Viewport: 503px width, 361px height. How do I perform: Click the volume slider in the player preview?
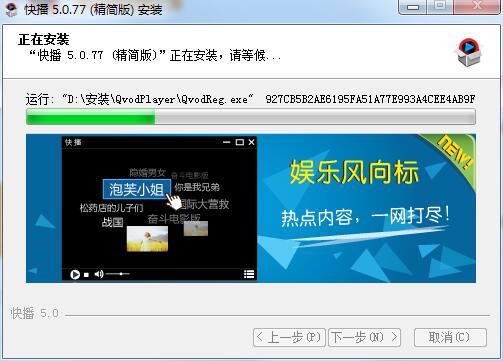point(118,274)
